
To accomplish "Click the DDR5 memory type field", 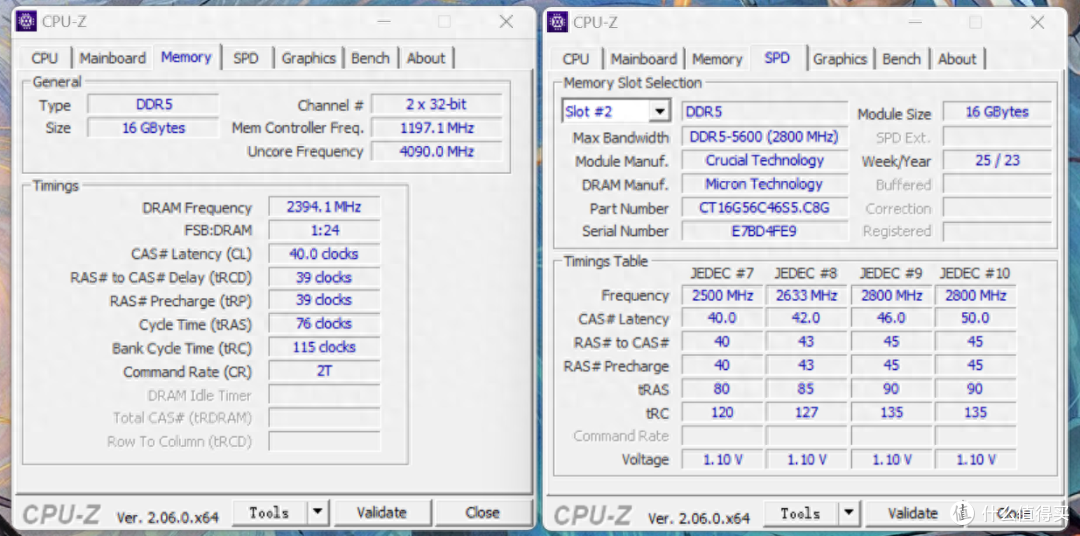I will (154, 105).
